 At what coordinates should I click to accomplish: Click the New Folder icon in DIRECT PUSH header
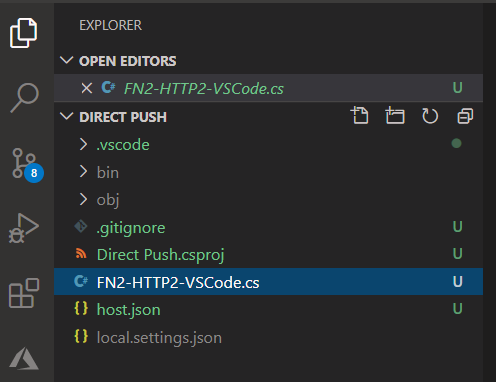coord(395,116)
